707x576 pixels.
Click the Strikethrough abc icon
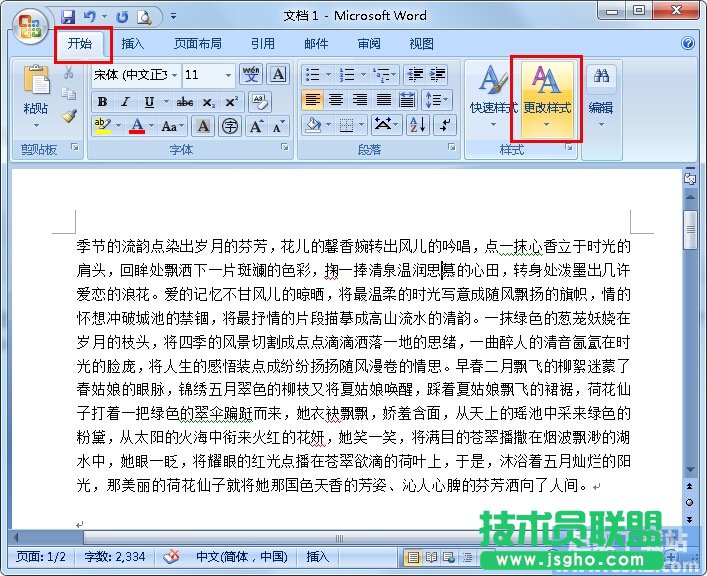click(x=184, y=102)
